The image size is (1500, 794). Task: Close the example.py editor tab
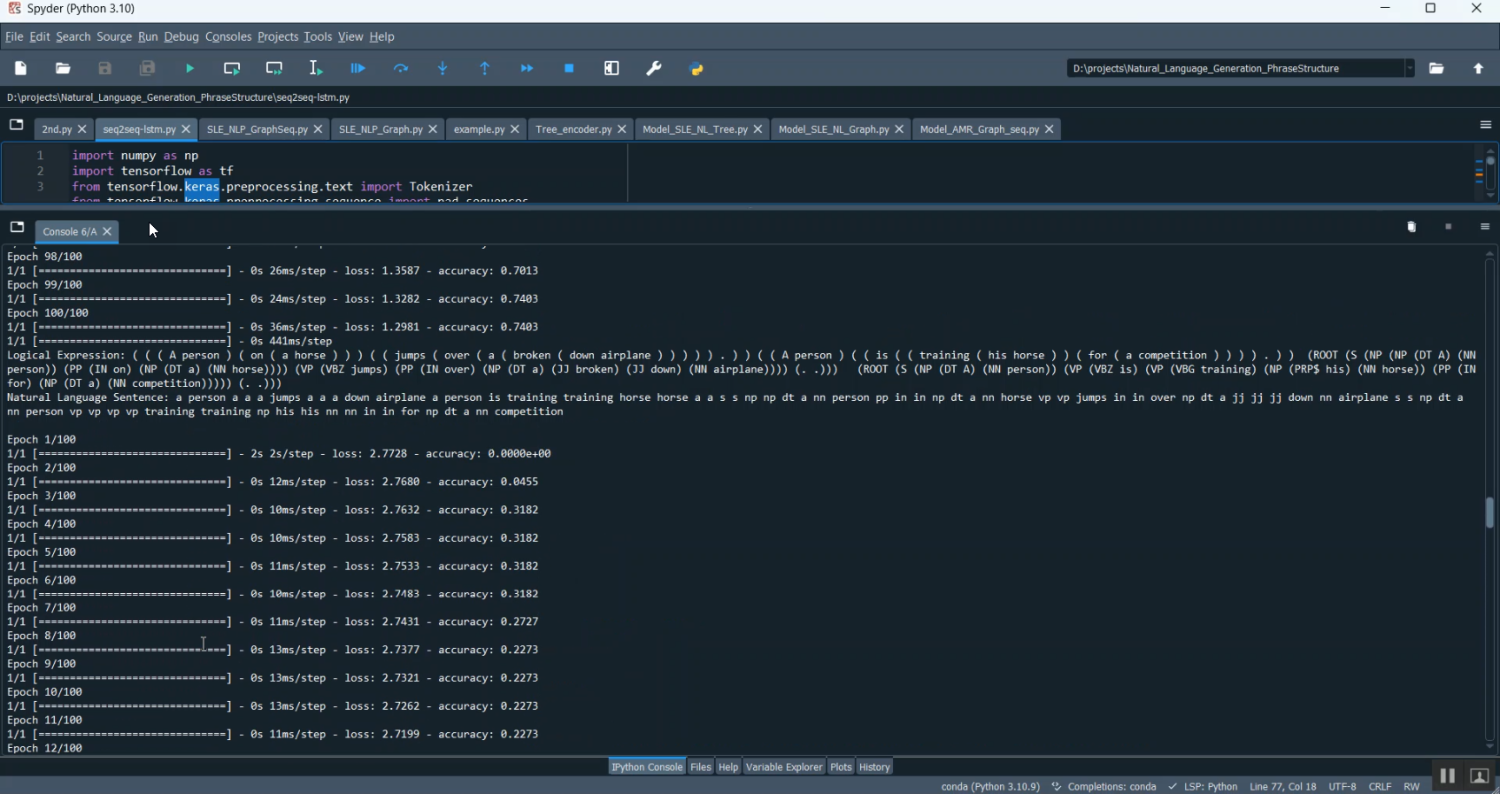(x=515, y=129)
